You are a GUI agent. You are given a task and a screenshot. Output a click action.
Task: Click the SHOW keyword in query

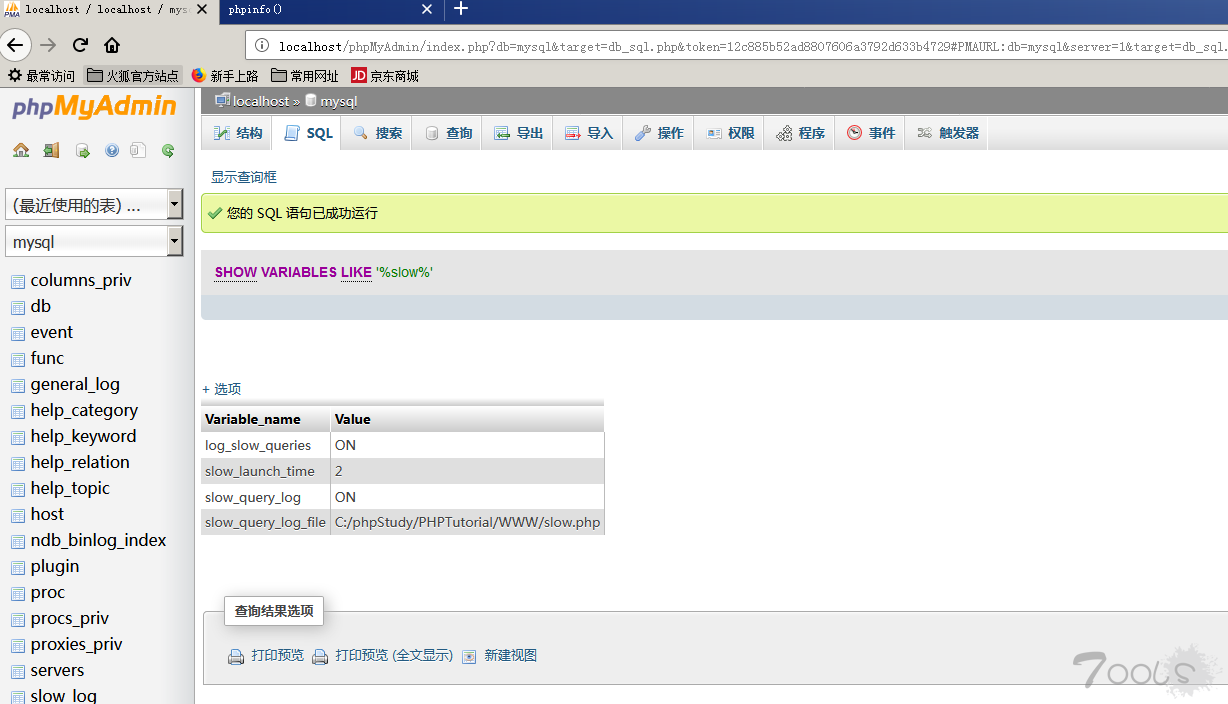click(x=236, y=272)
